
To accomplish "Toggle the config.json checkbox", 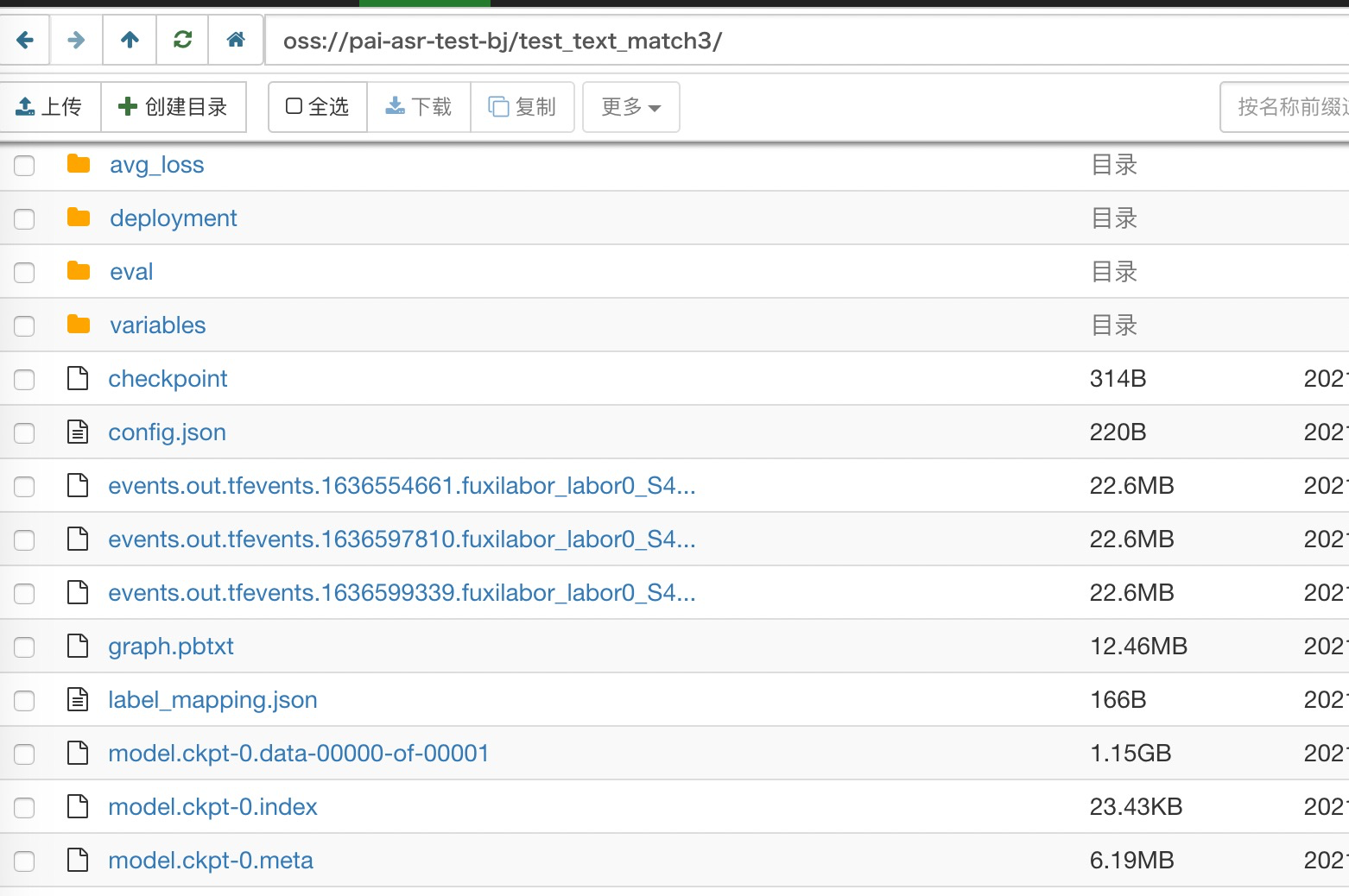I will click(x=24, y=432).
